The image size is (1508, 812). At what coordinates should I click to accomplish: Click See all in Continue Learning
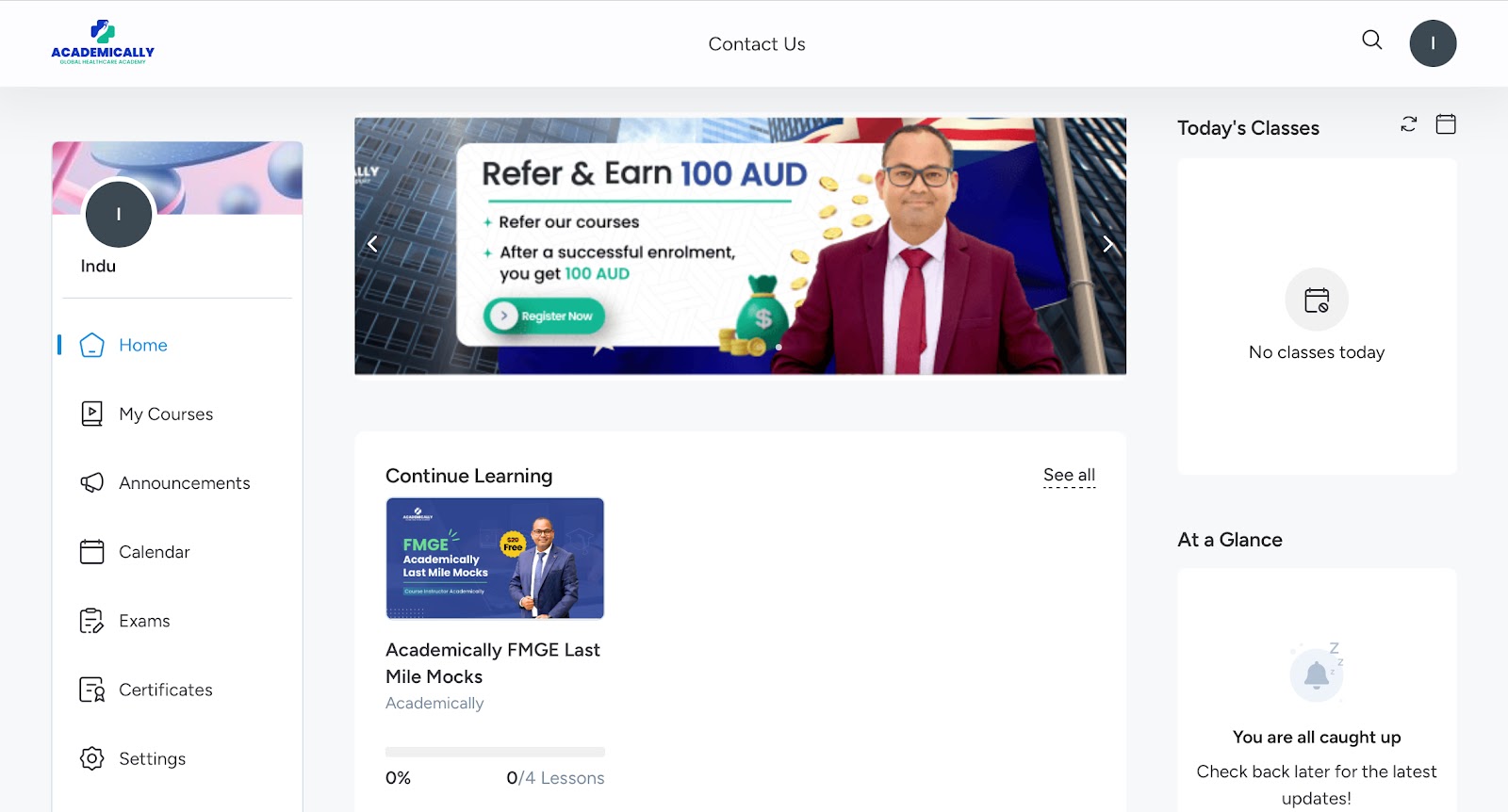click(x=1069, y=475)
